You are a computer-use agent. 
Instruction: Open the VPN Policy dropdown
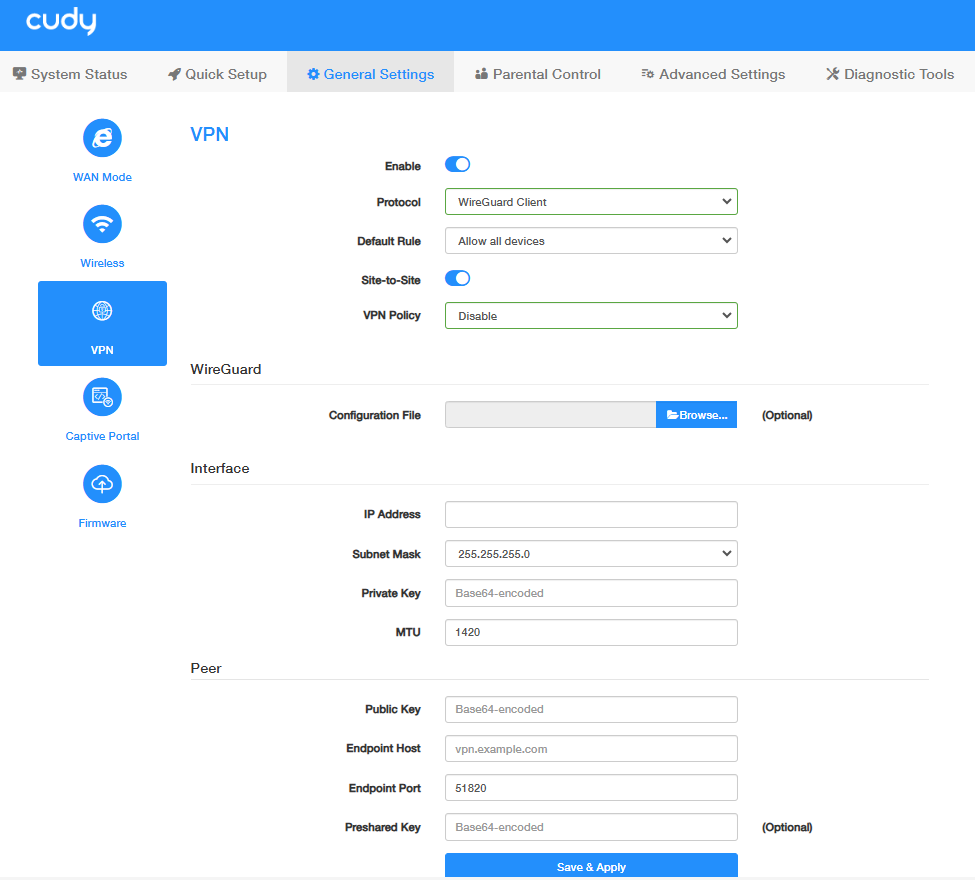591,315
